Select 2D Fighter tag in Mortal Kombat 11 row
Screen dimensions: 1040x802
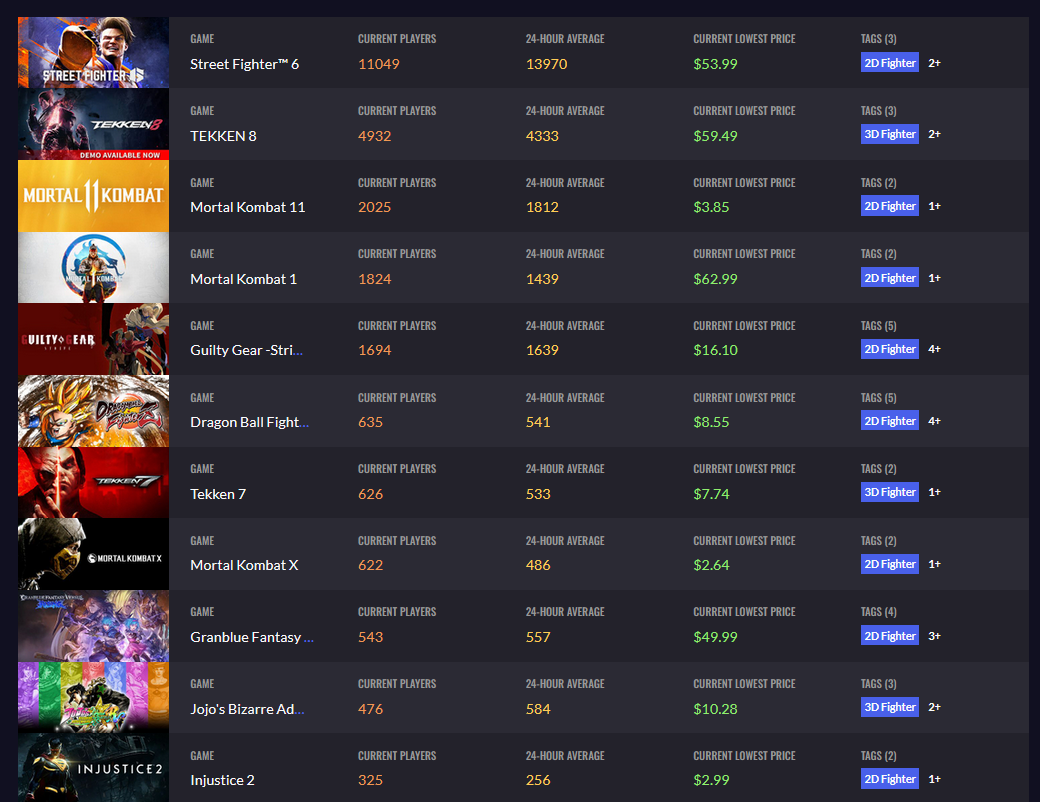point(889,206)
